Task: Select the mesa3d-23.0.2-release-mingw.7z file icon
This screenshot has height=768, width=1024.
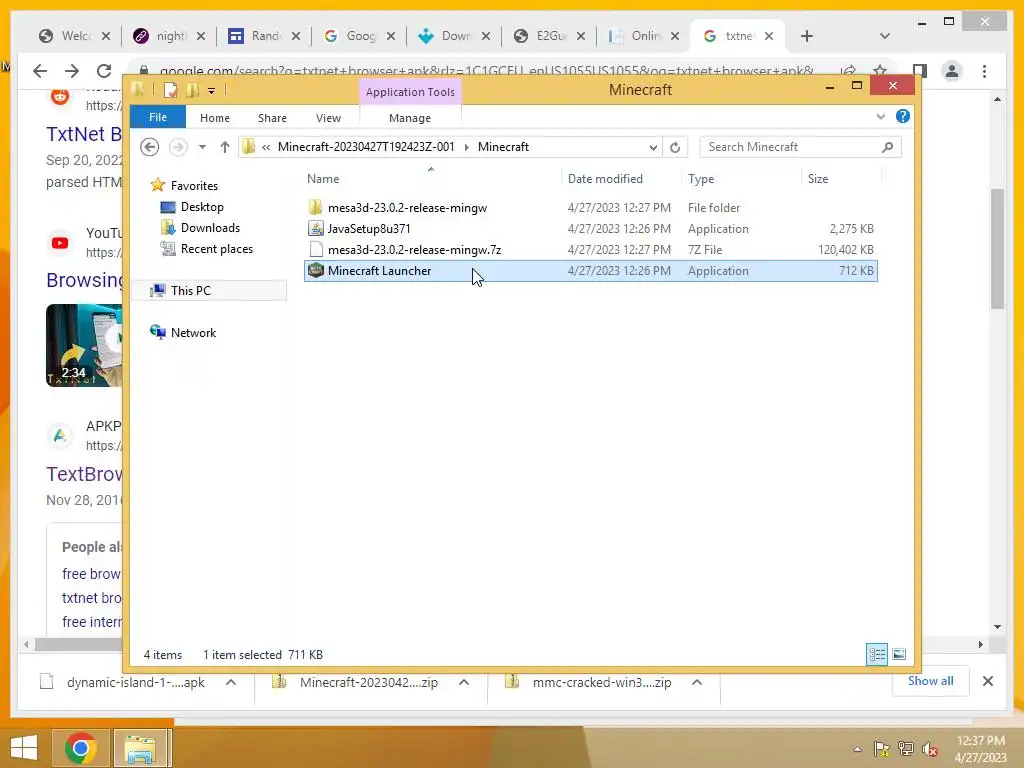Action: point(315,249)
